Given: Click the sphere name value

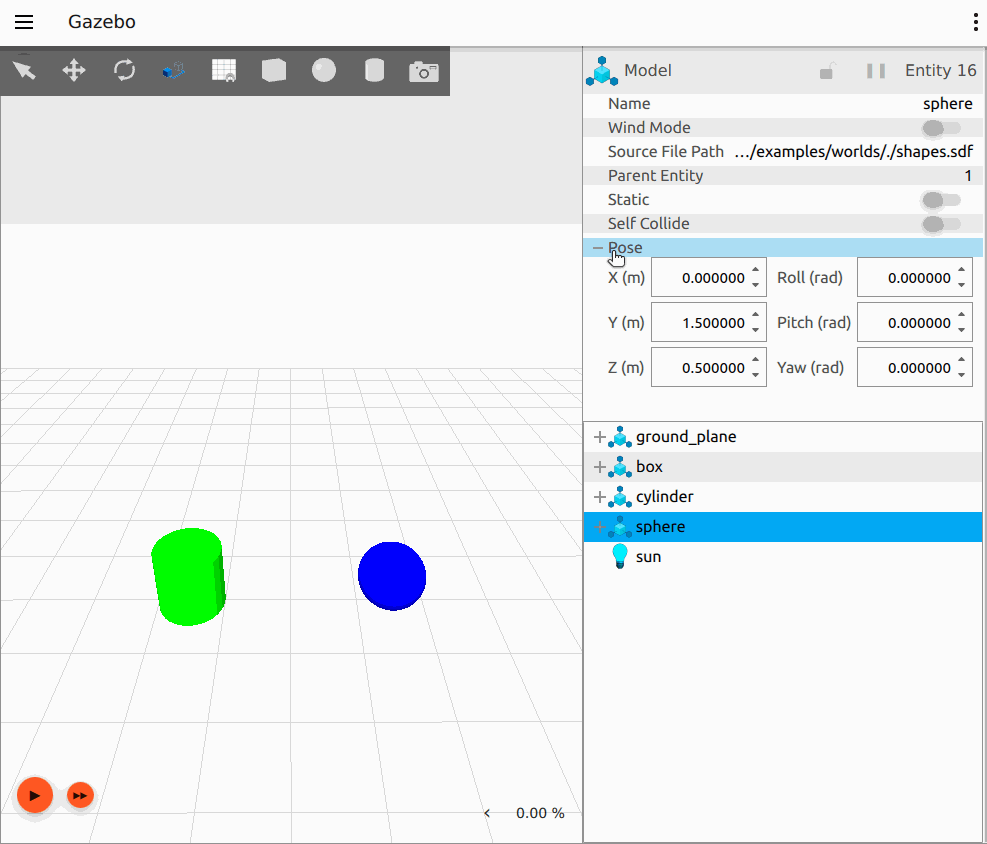Looking at the screenshot, I should tap(947, 104).
